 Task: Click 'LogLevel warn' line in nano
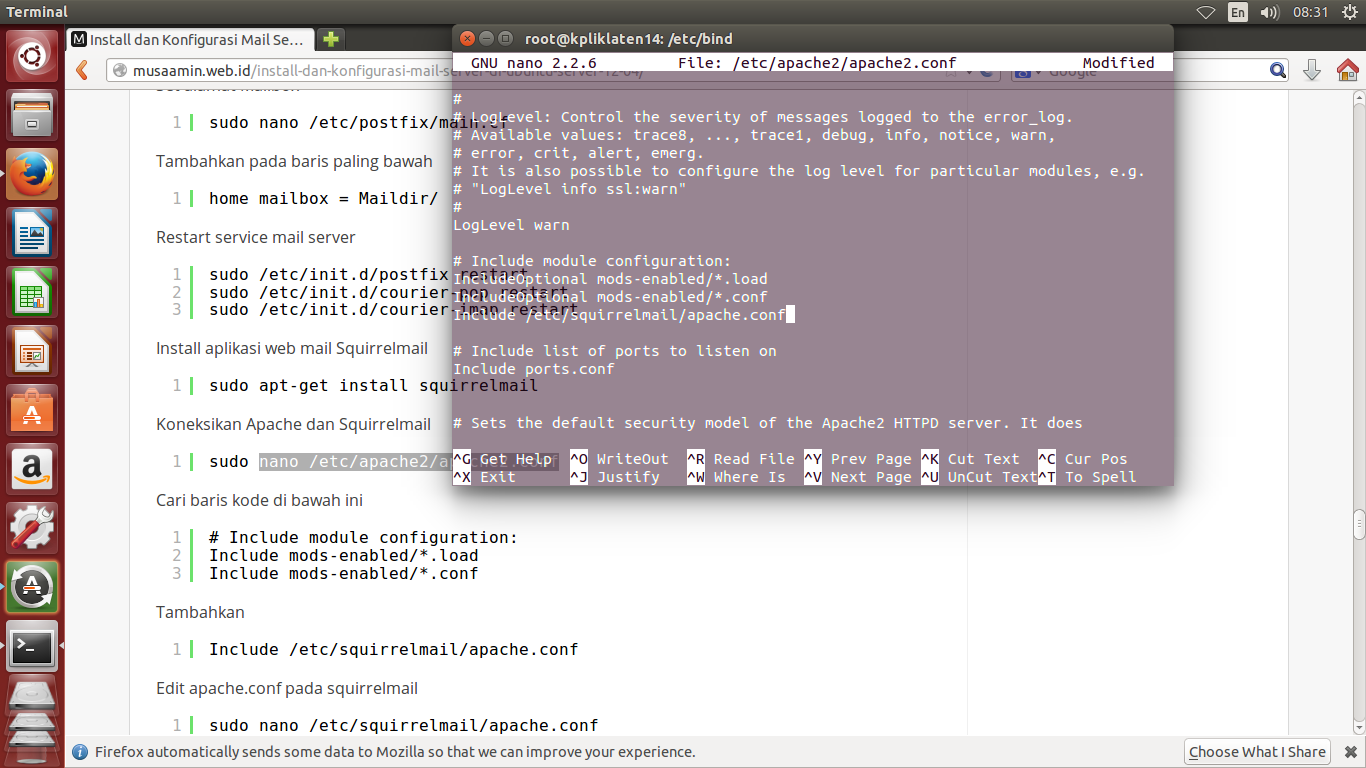click(x=511, y=225)
